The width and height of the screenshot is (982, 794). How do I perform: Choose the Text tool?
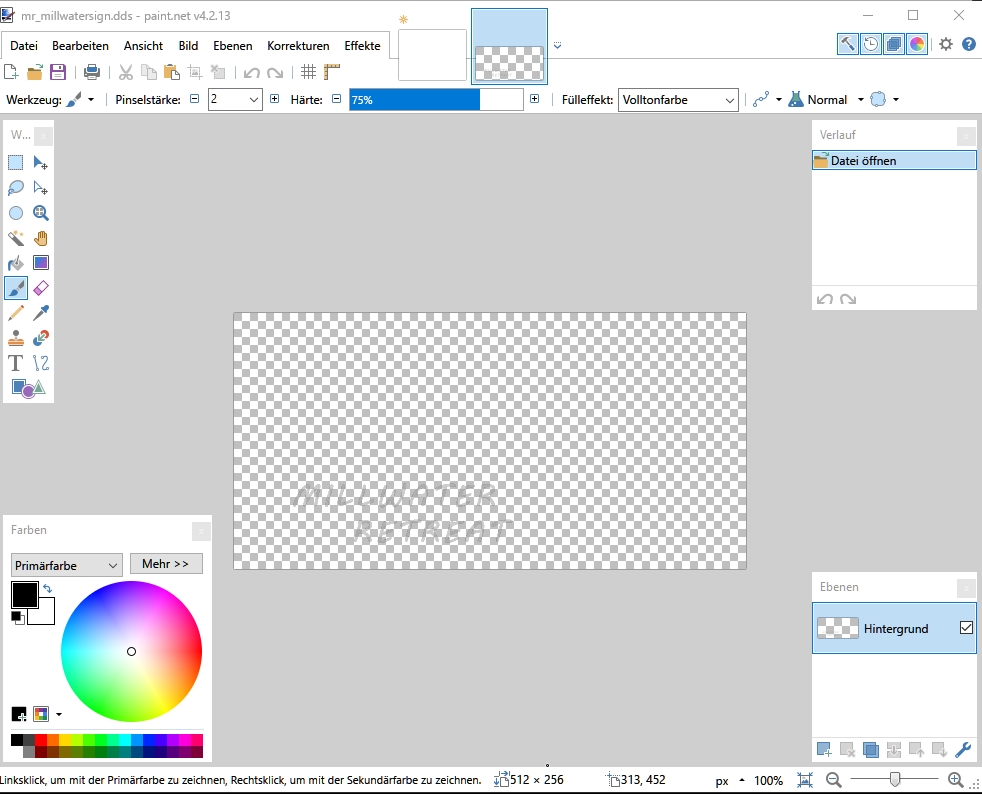coord(16,363)
